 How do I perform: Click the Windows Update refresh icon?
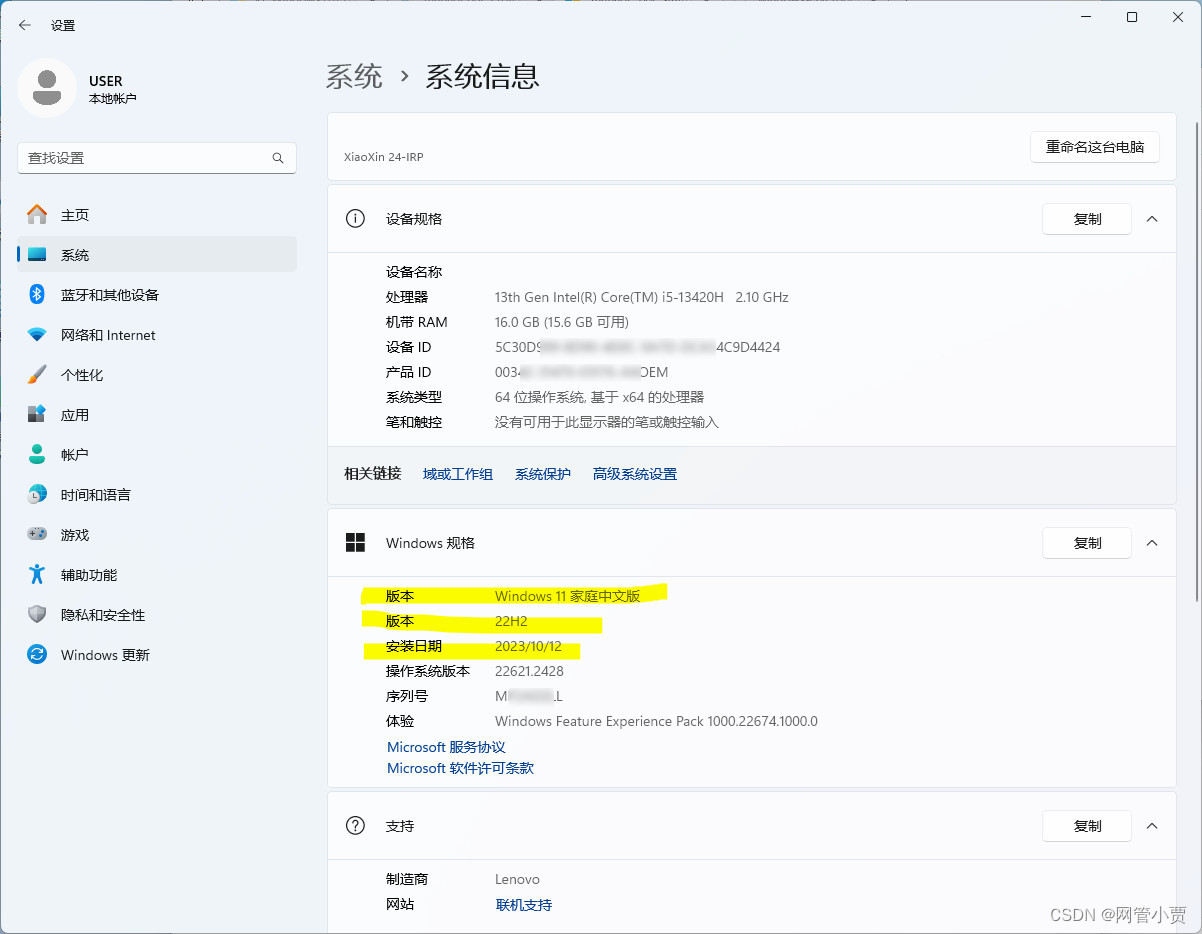pyautogui.click(x=37, y=655)
